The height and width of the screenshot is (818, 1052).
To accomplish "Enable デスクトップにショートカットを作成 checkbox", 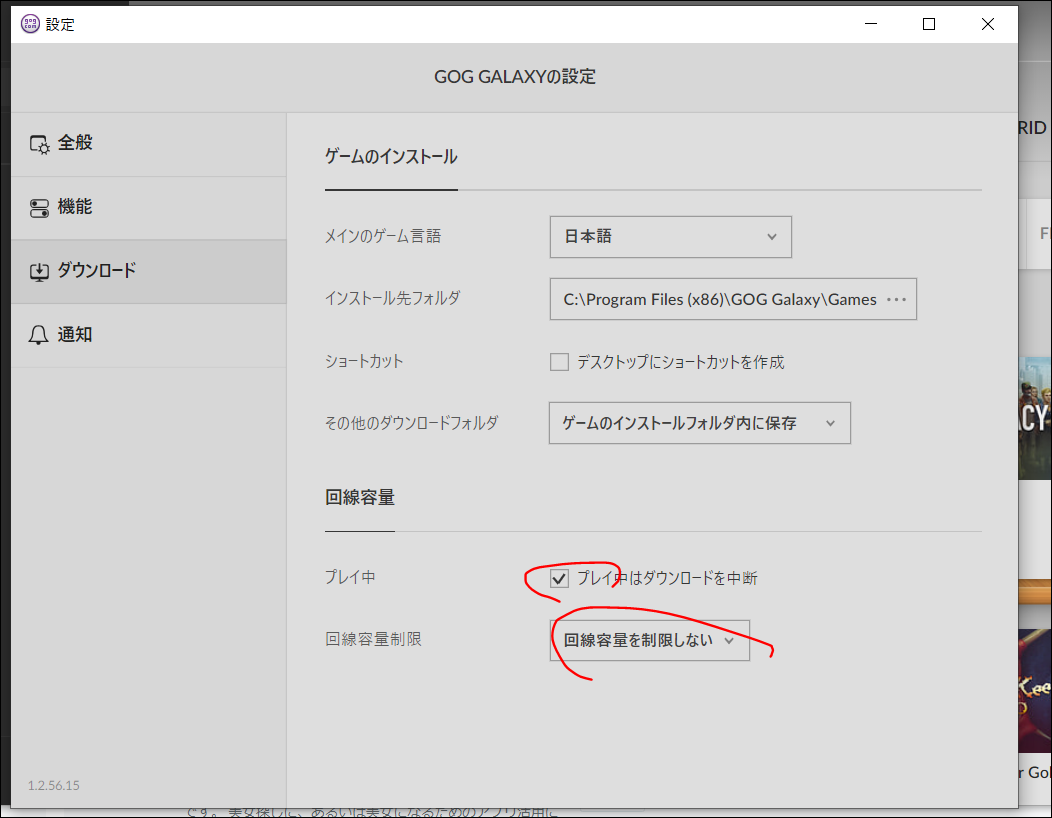I will (559, 362).
